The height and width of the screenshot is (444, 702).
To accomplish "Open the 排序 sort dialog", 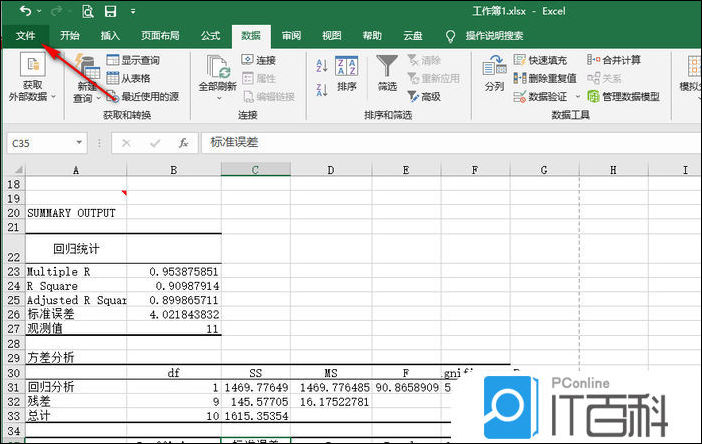I will pyautogui.click(x=347, y=74).
